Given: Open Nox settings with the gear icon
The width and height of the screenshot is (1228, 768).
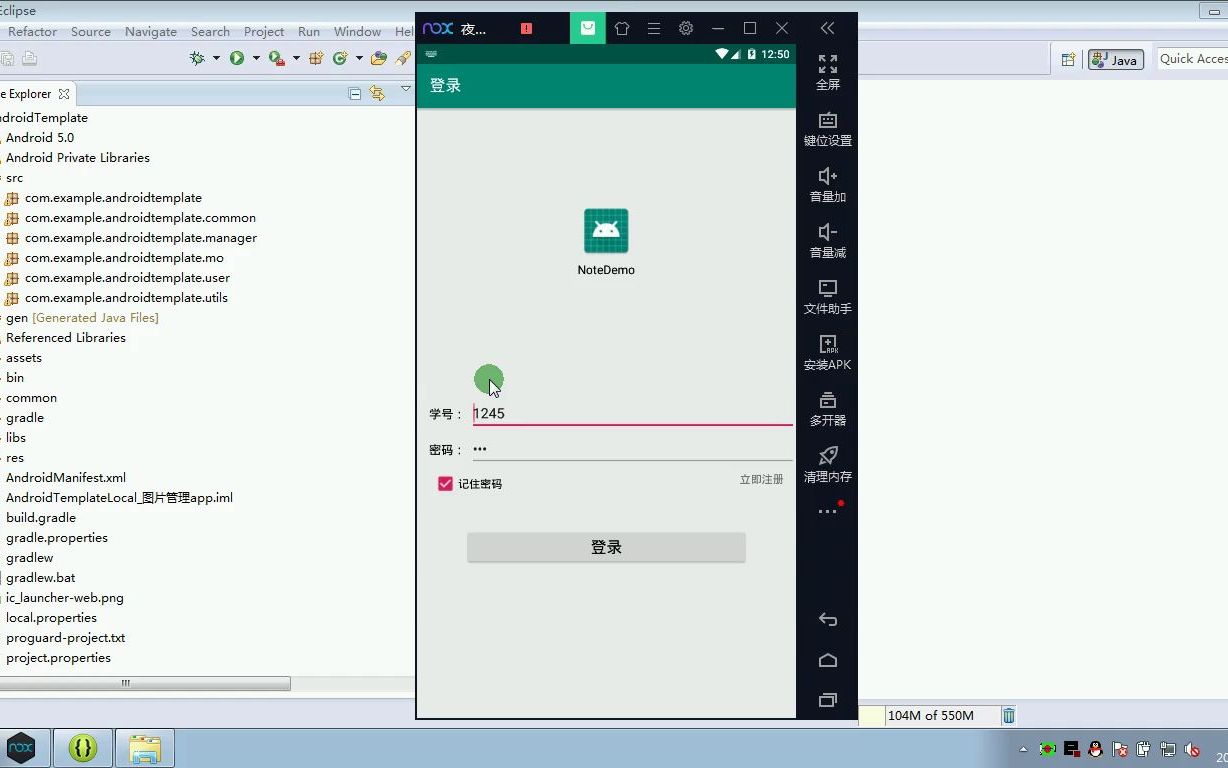Looking at the screenshot, I should (x=686, y=28).
